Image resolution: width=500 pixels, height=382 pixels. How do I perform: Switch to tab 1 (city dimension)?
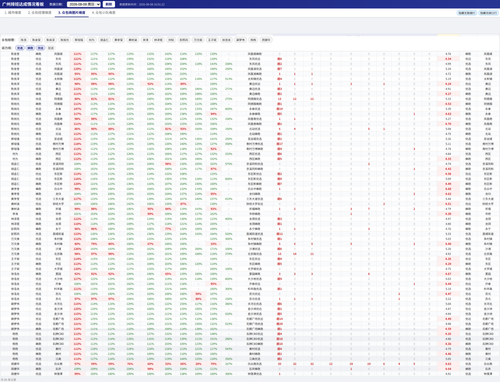coord(13,13)
